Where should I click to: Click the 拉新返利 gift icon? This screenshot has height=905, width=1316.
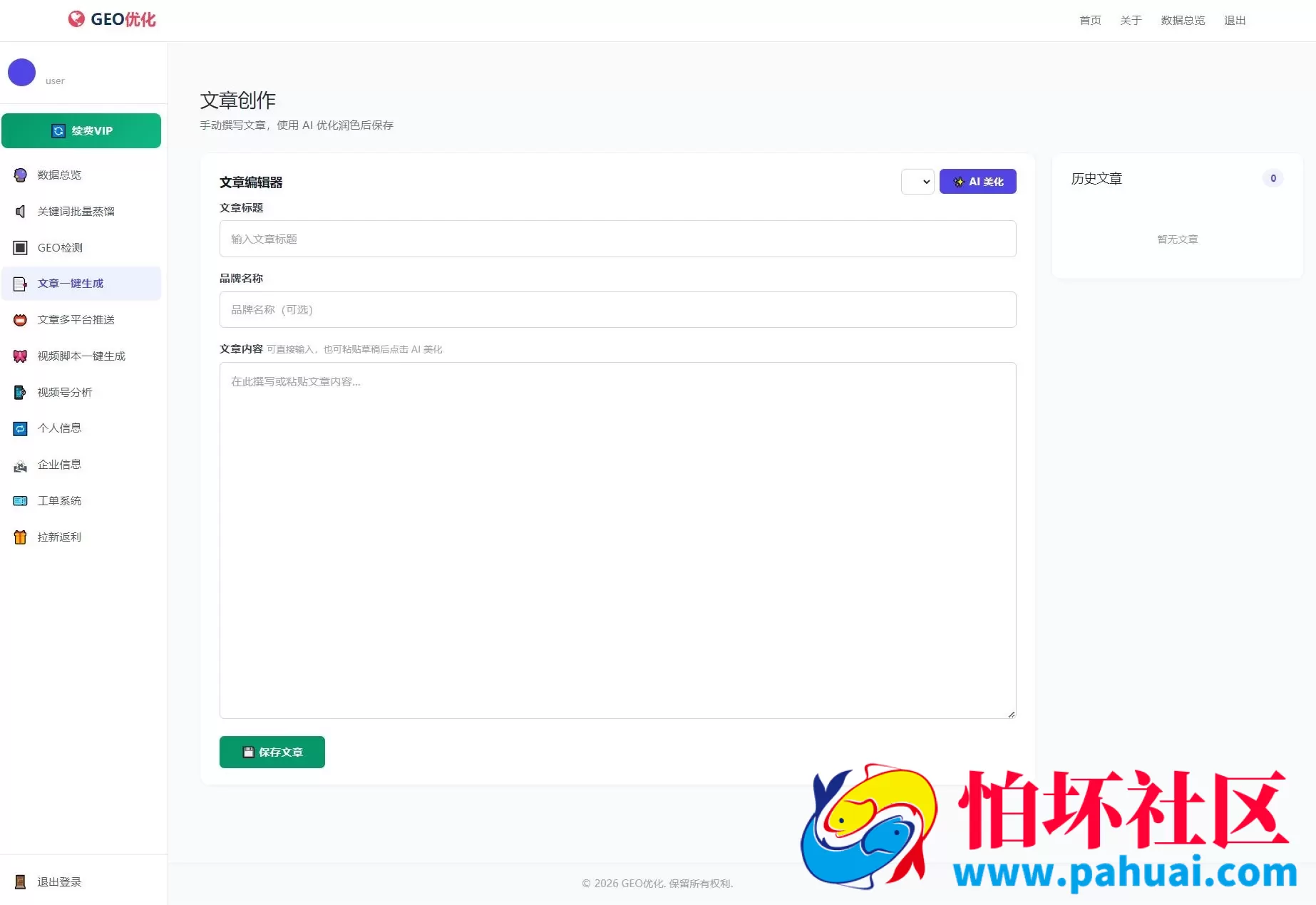pos(20,537)
